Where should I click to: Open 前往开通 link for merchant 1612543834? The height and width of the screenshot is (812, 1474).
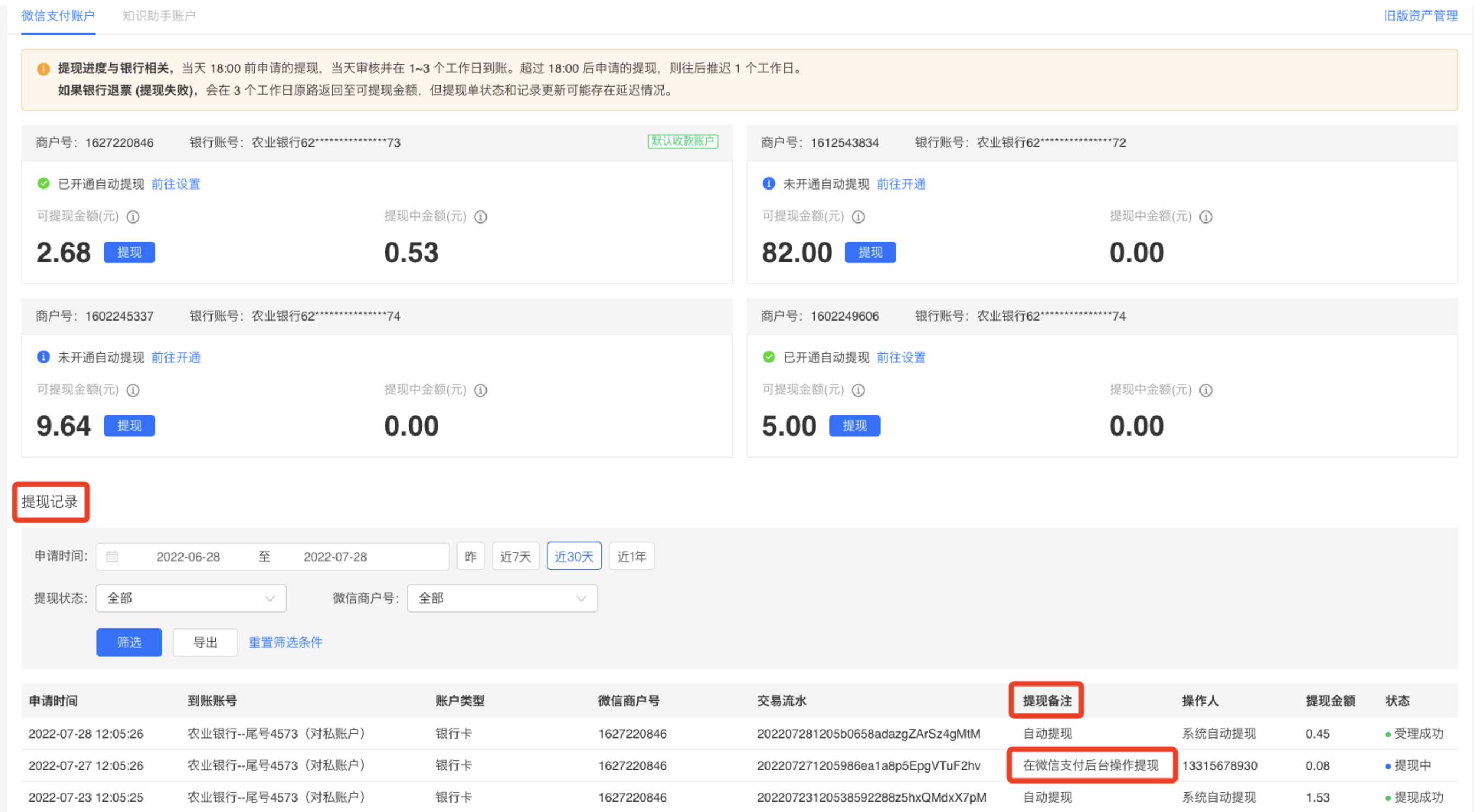901,184
